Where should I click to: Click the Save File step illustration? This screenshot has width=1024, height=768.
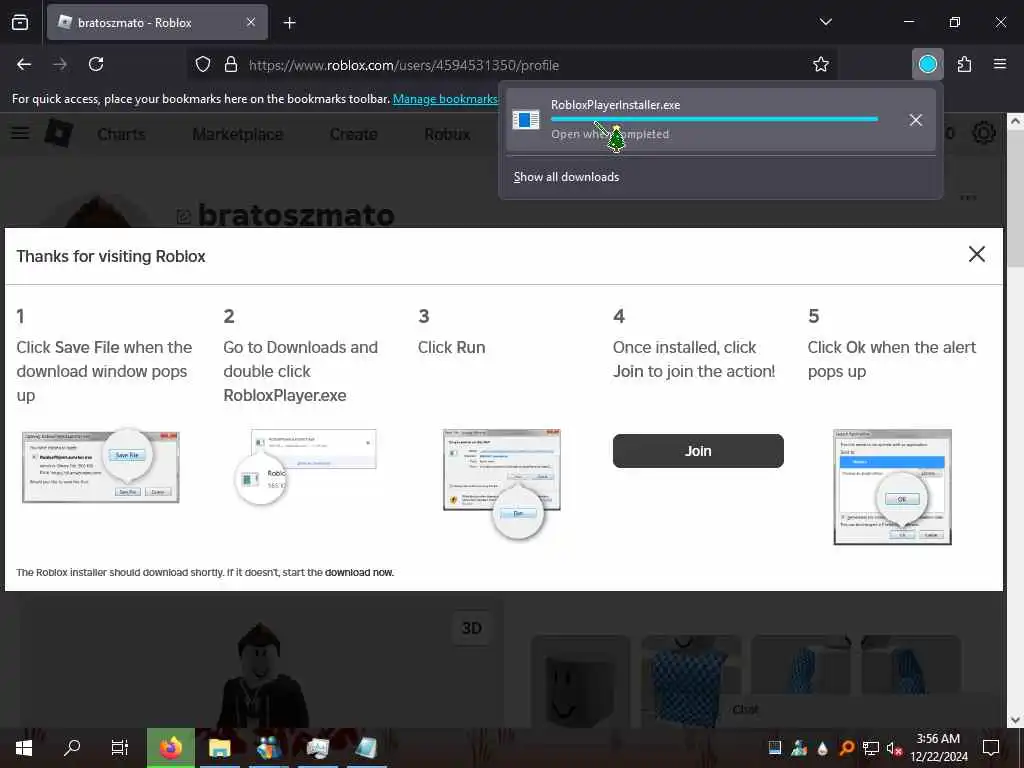pyautogui.click(x=101, y=466)
